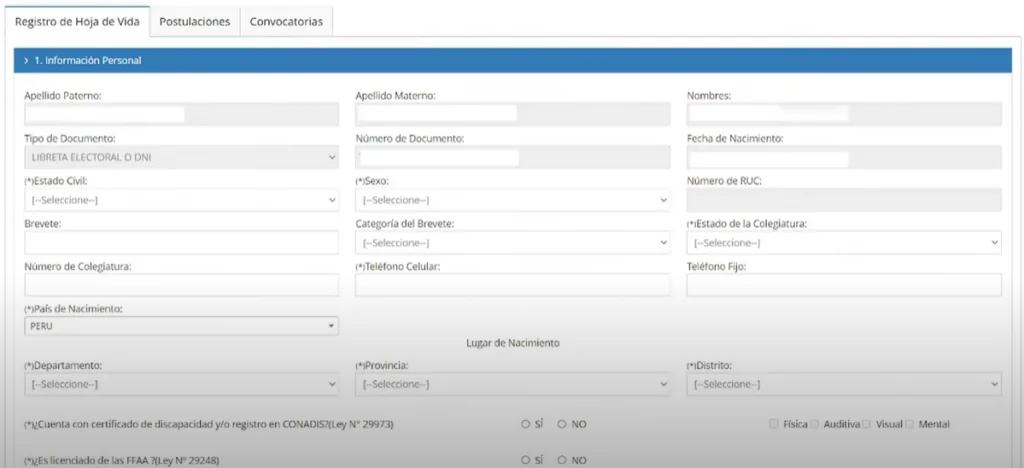Focus the Brevete text field
The height and width of the screenshot is (468, 1024).
[181, 243]
